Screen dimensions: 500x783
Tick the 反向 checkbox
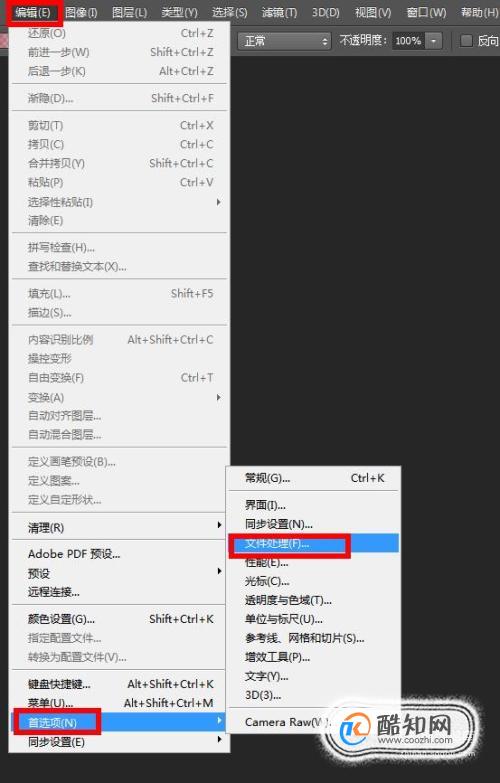click(x=466, y=41)
